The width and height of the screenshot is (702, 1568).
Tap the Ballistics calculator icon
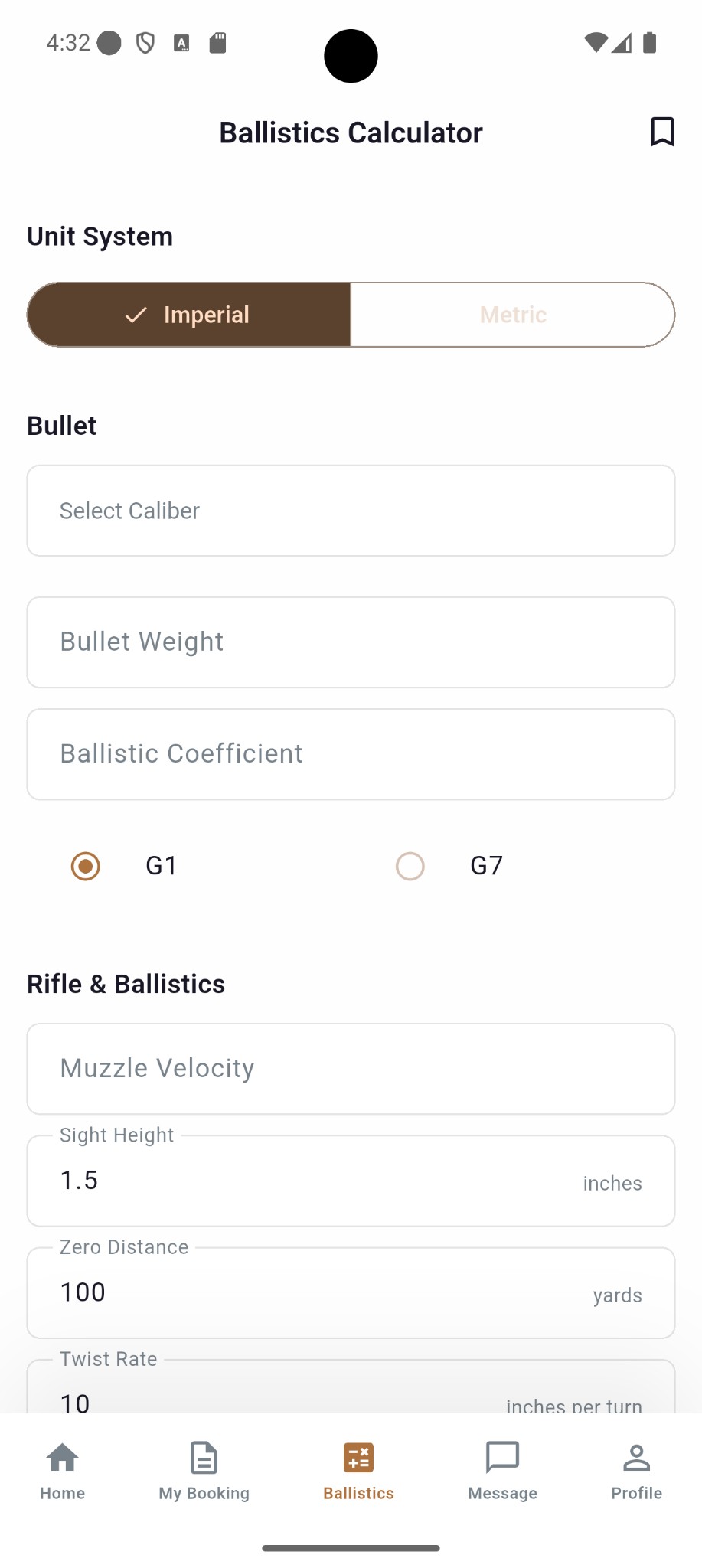[358, 1458]
